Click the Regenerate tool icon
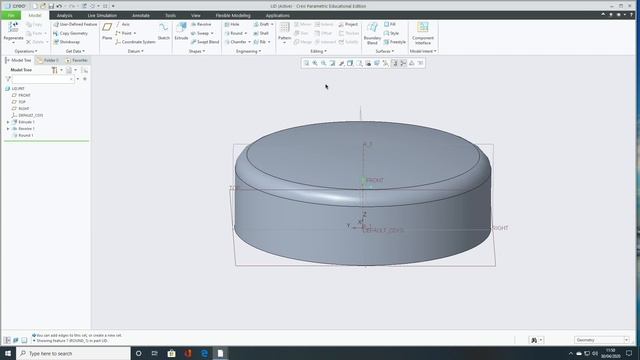 pos(13,28)
